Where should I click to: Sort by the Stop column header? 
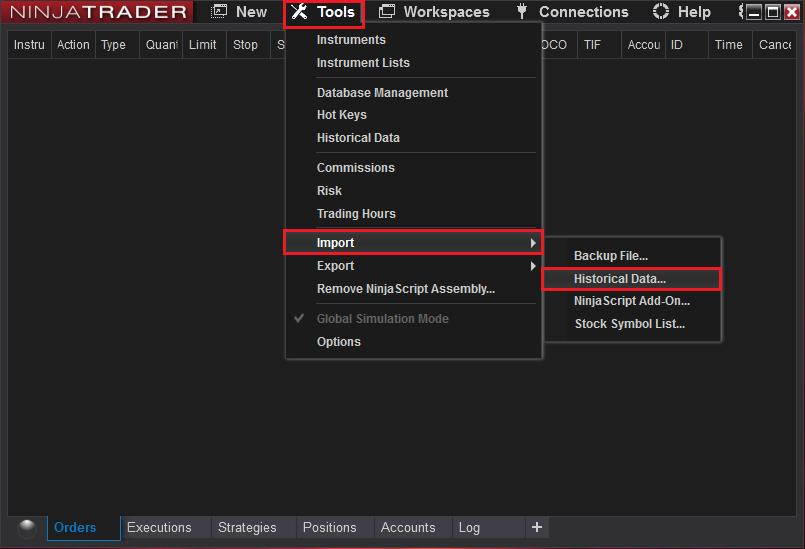tap(248, 45)
